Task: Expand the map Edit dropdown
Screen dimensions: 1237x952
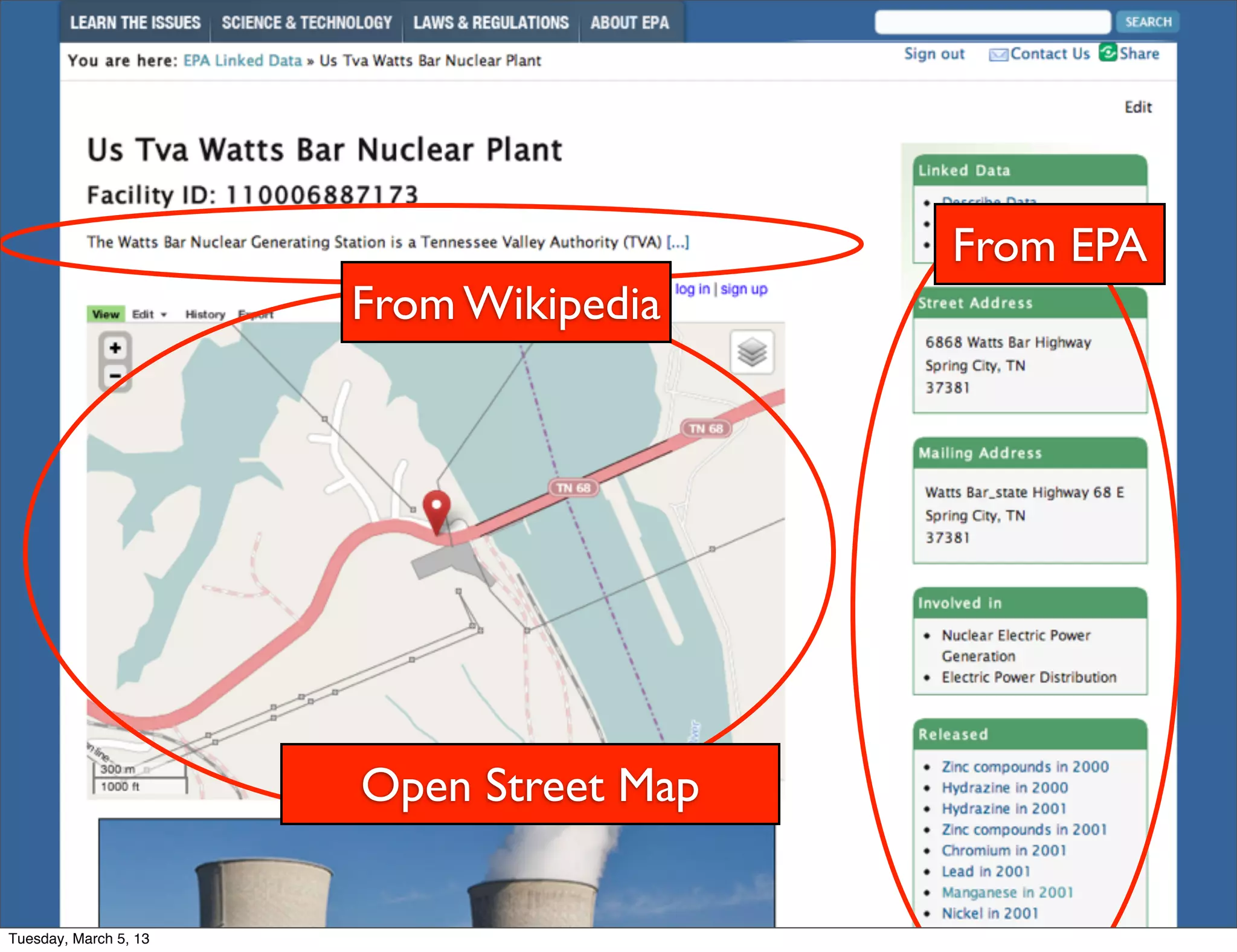Action: tap(149, 314)
